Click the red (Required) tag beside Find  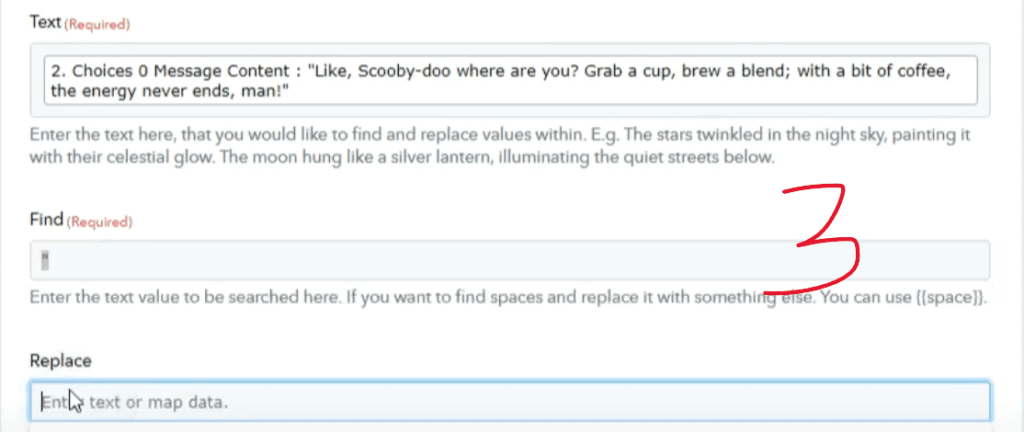pos(99,222)
